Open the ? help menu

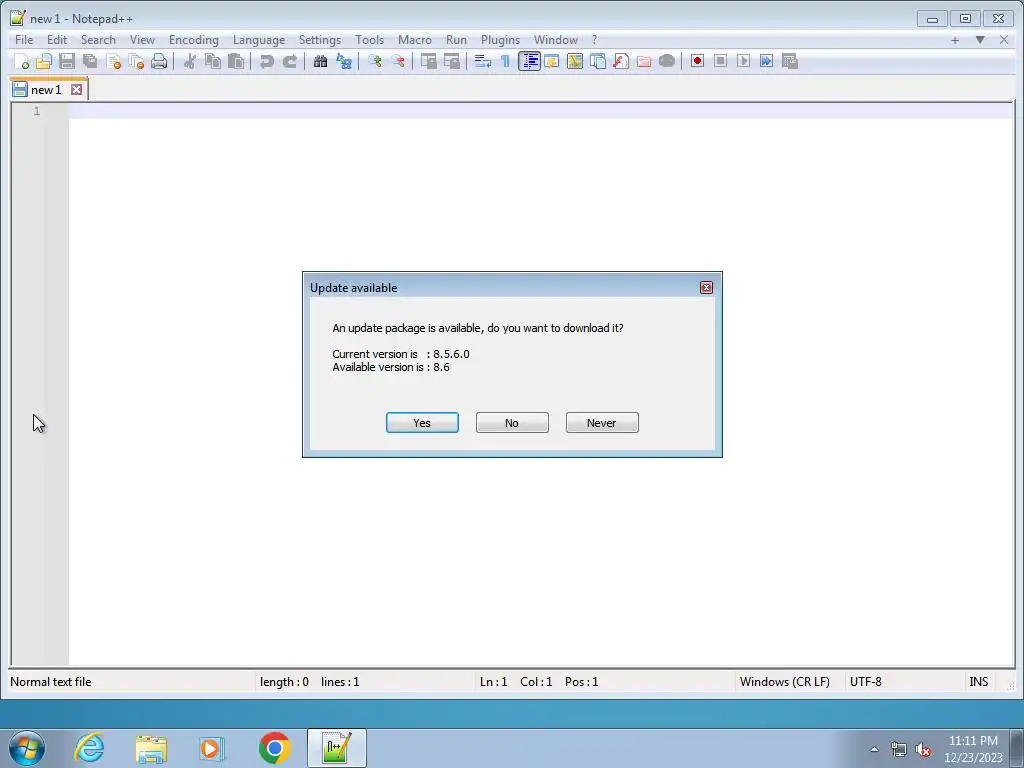point(594,40)
